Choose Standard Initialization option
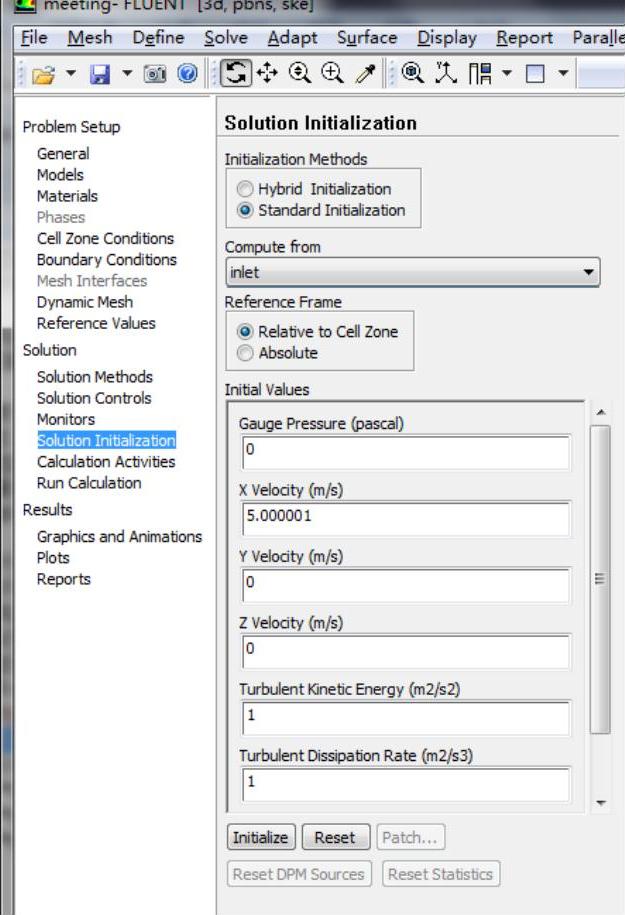The width and height of the screenshot is (625, 915). 245,210
